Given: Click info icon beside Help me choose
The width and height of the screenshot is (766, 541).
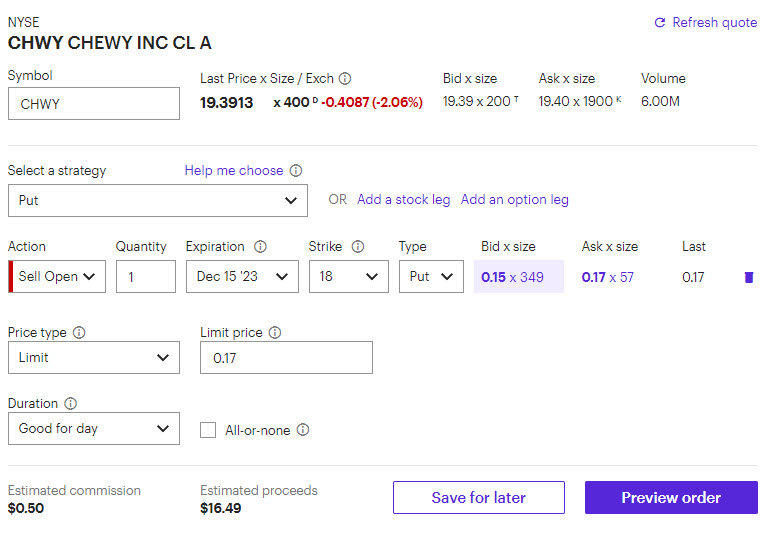Looking at the screenshot, I should (x=296, y=171).
